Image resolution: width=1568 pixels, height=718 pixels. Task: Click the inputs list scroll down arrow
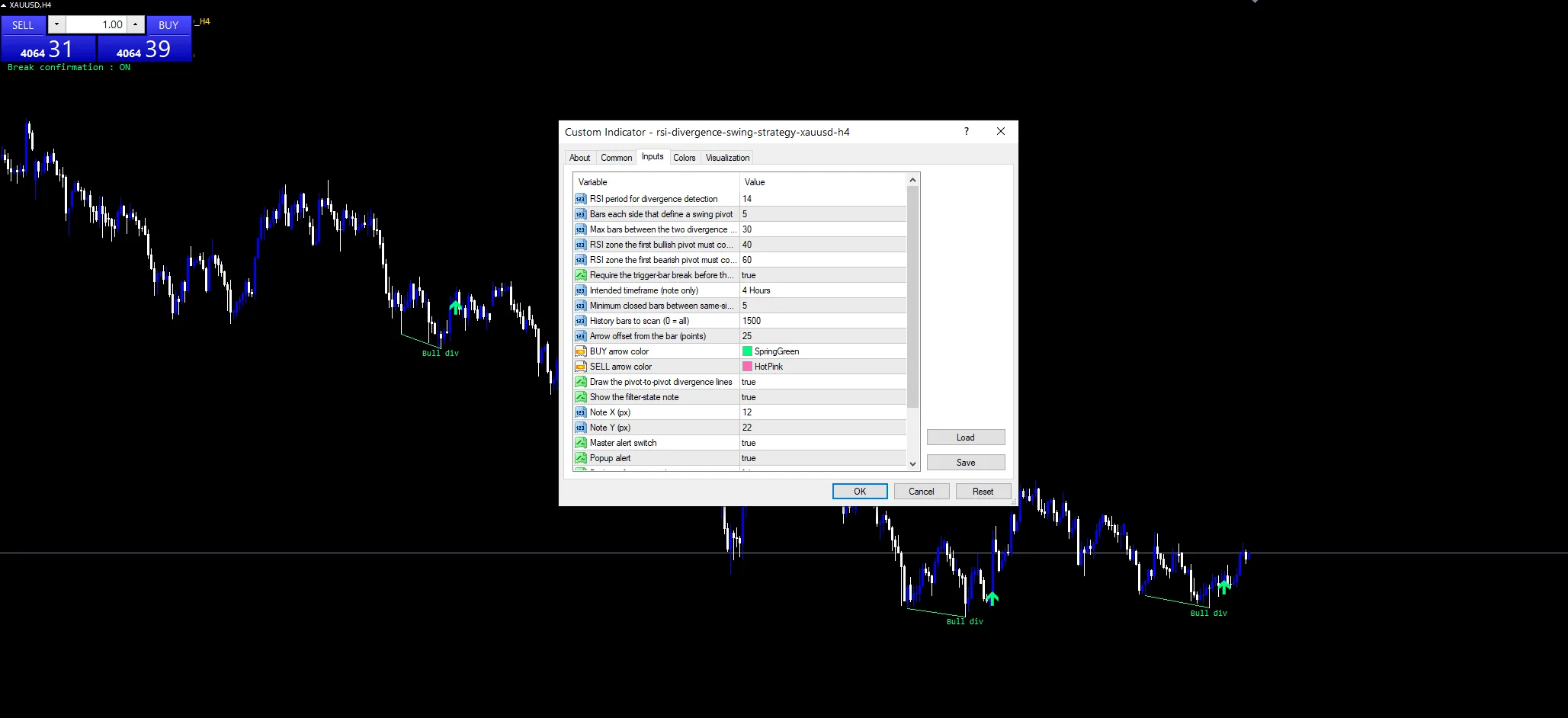pyautogui.click(x=912, y=463)
